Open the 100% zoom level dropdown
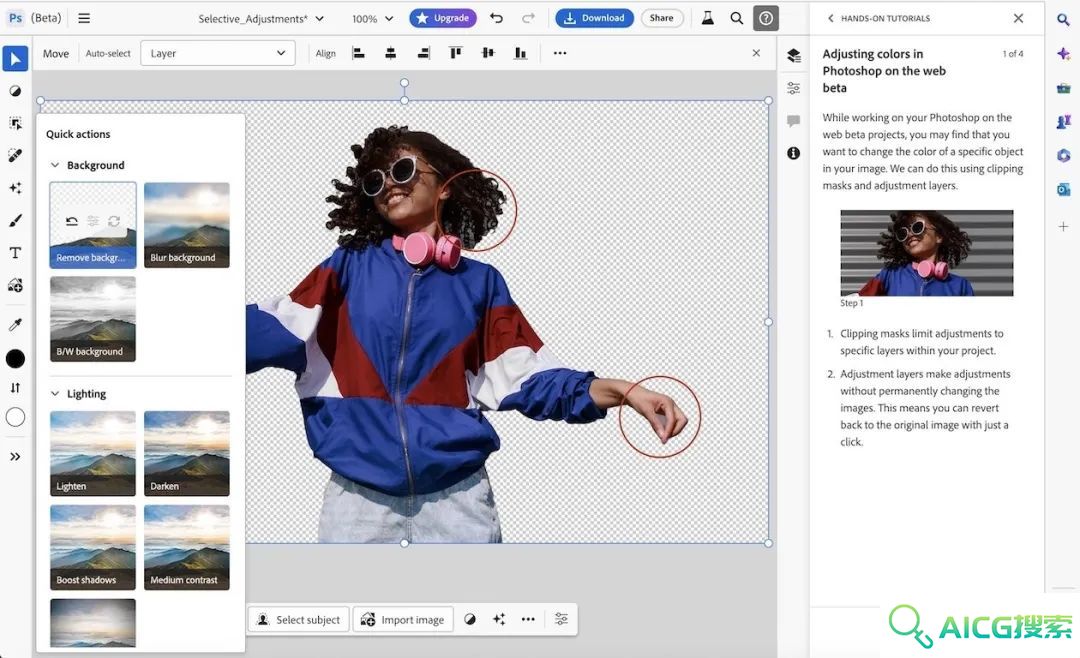The width and height of the screenshot is (1080, 658). (x=373, y=19)
